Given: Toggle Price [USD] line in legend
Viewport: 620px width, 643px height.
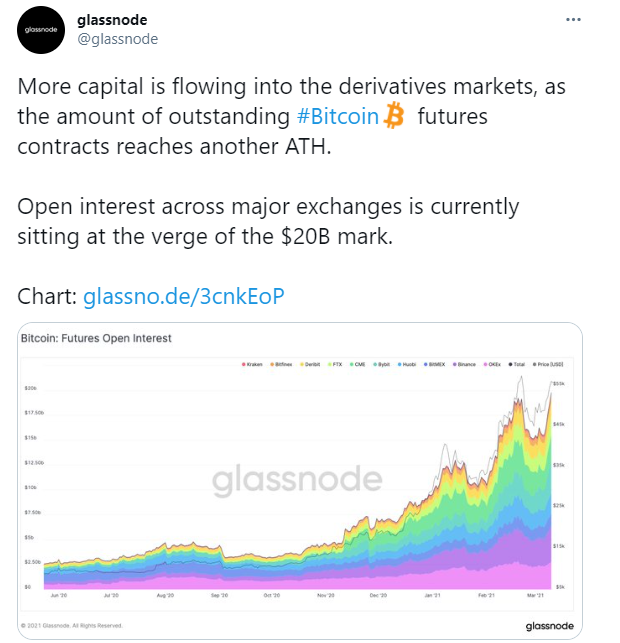Looking at the screenshot, I should tap(548, 364).
